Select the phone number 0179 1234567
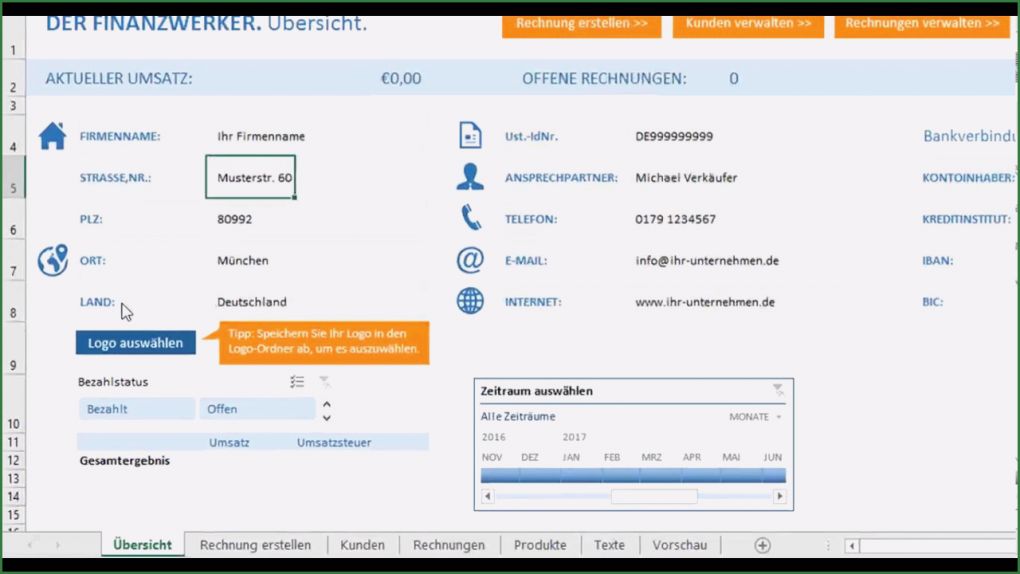The width and height of the screenshot is (1020, 574). click(675, 219)
